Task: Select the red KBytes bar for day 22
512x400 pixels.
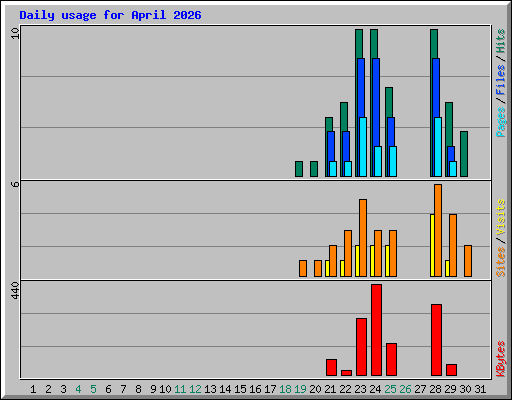Action: click(x=346, y=373)
